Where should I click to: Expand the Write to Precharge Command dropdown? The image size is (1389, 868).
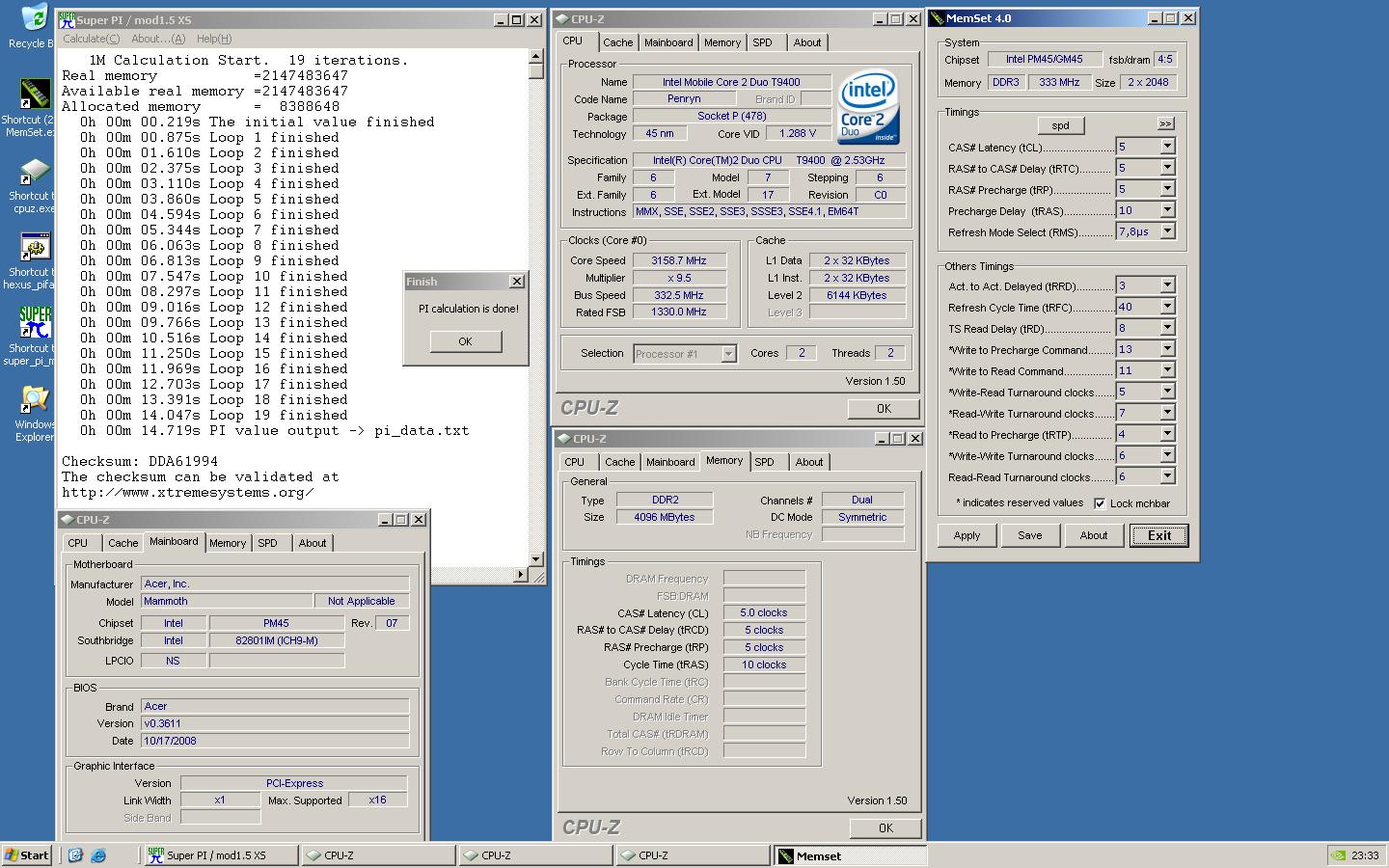click(1167, 349)
